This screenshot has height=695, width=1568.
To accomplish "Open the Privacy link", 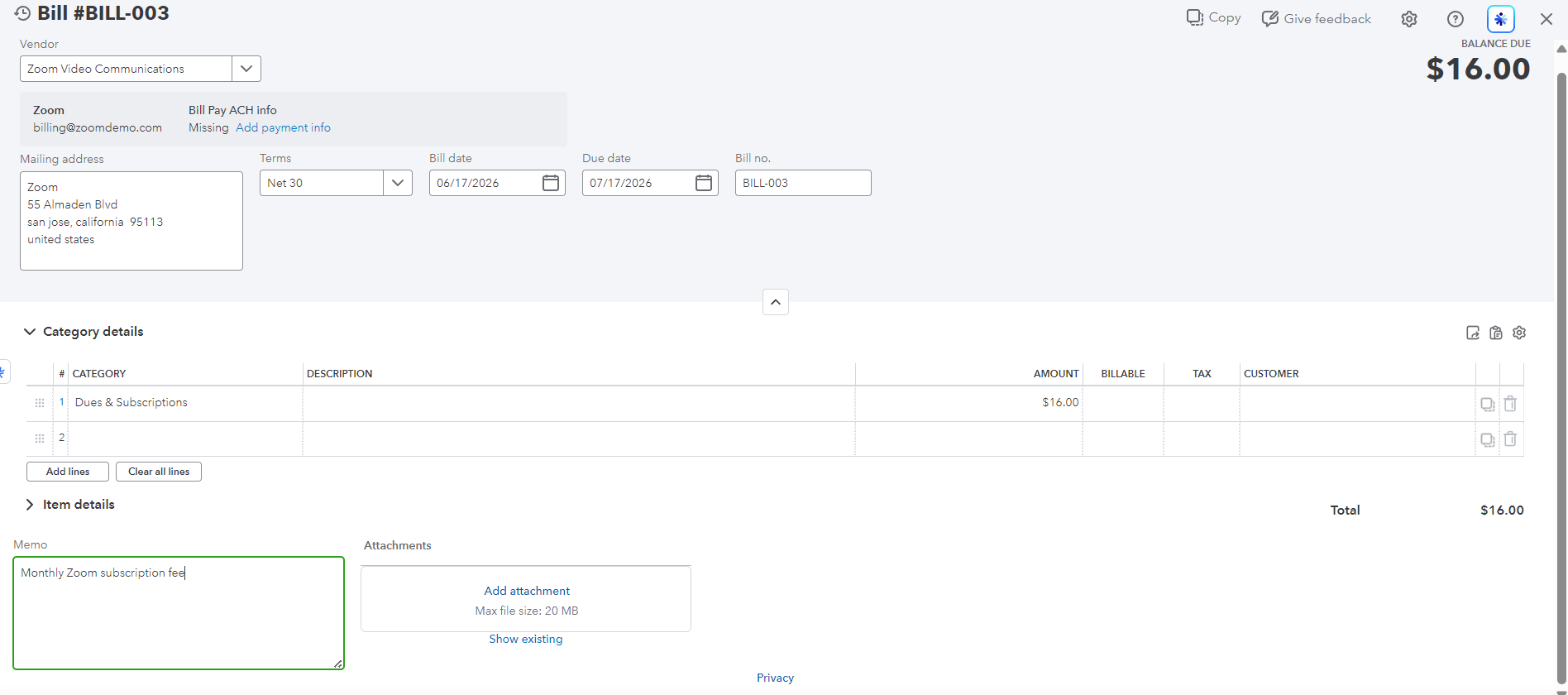I will [775, 678].
